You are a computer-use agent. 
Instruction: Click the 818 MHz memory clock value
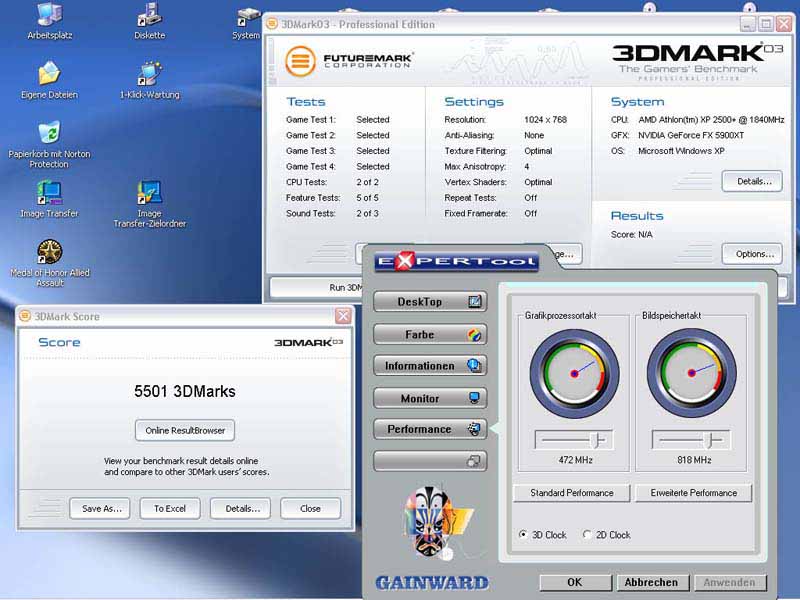coord(694,460)
